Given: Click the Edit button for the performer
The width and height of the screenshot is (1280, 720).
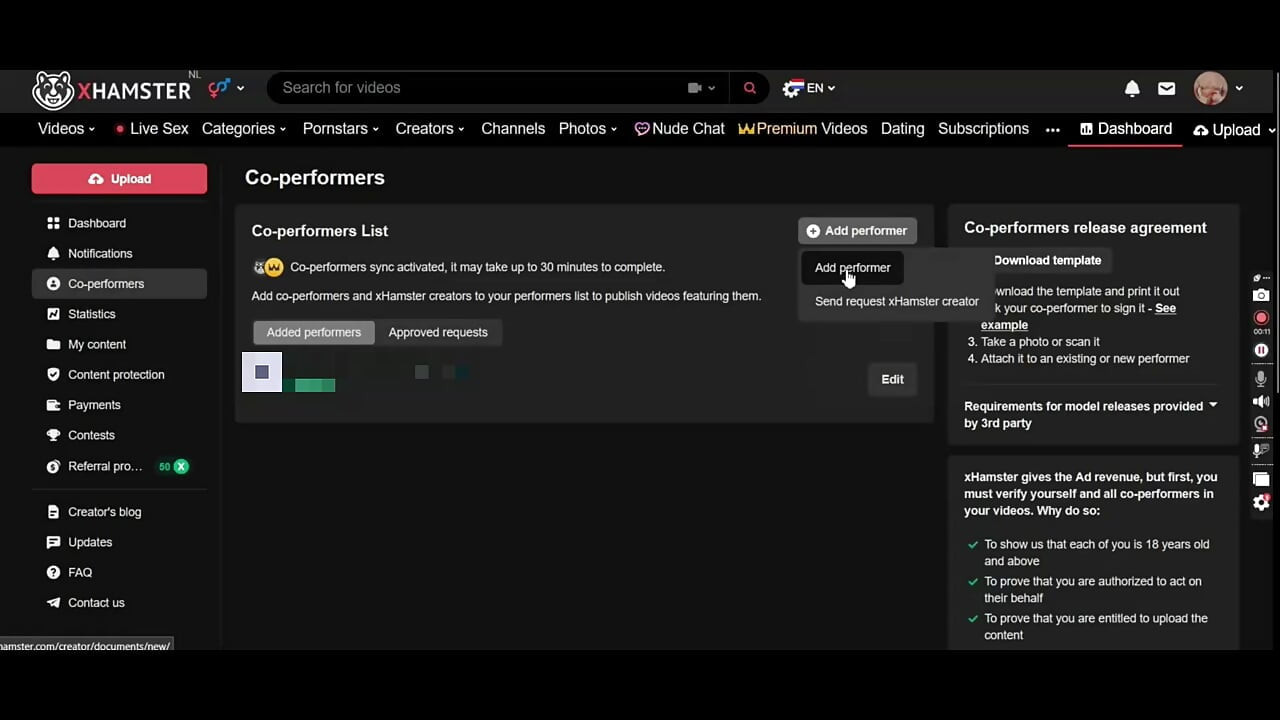Looking at the screenshot, I should coord(892,379).
